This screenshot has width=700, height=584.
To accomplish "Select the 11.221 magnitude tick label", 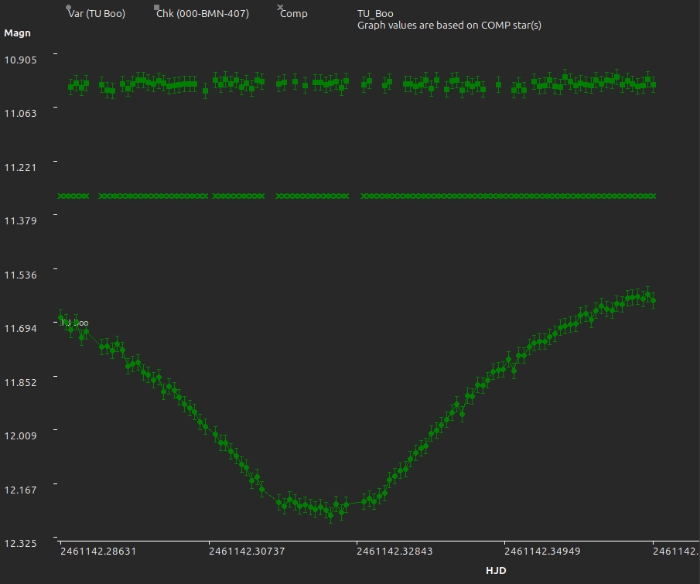I will point(20,167).
